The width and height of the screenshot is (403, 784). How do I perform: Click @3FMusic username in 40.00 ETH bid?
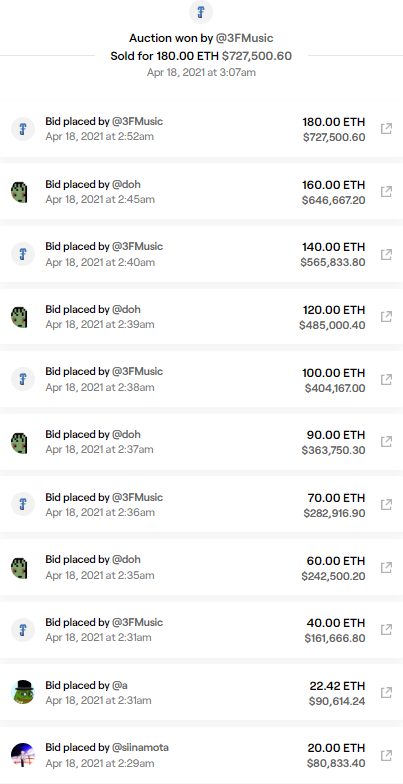click(137, 622)
